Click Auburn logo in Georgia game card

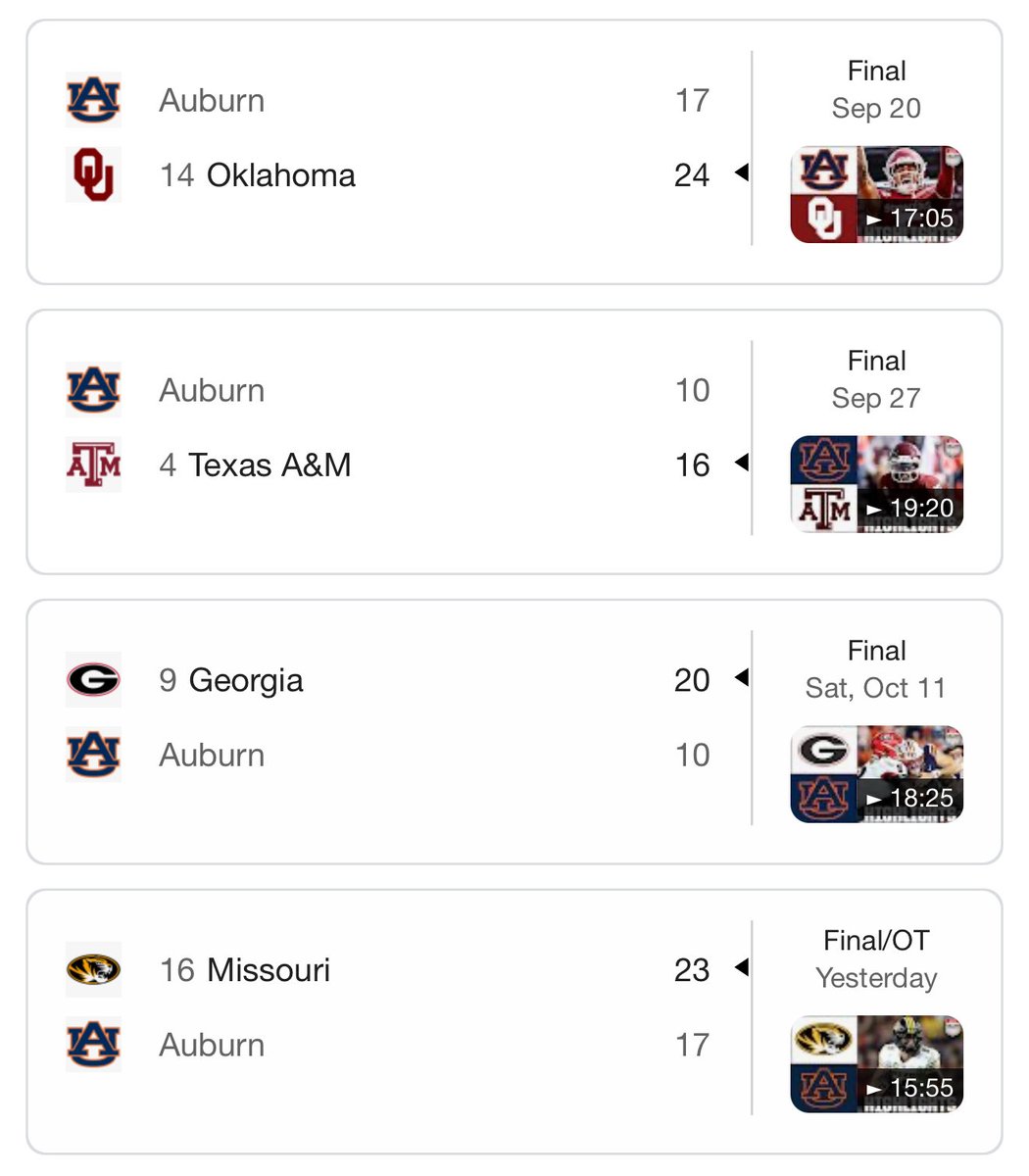tap(93, 755)
